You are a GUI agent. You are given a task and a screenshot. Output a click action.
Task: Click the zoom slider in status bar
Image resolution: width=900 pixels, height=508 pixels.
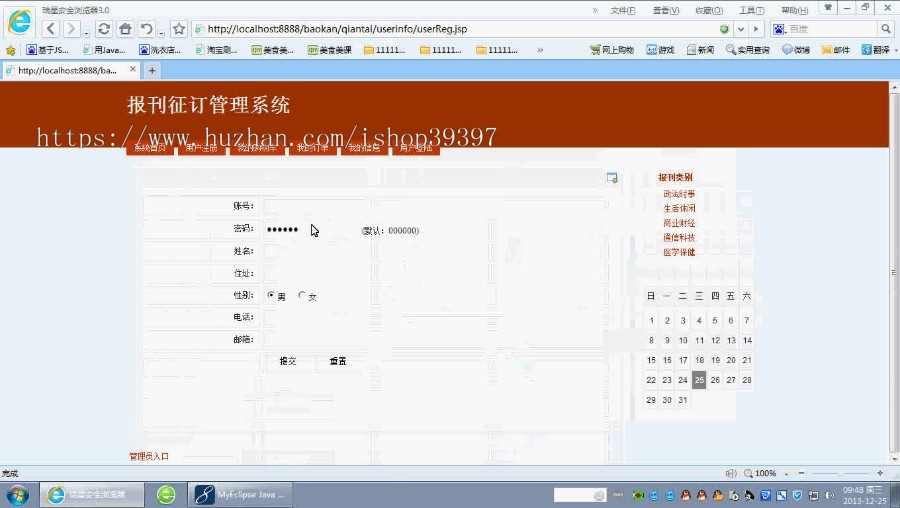[840, 473]
